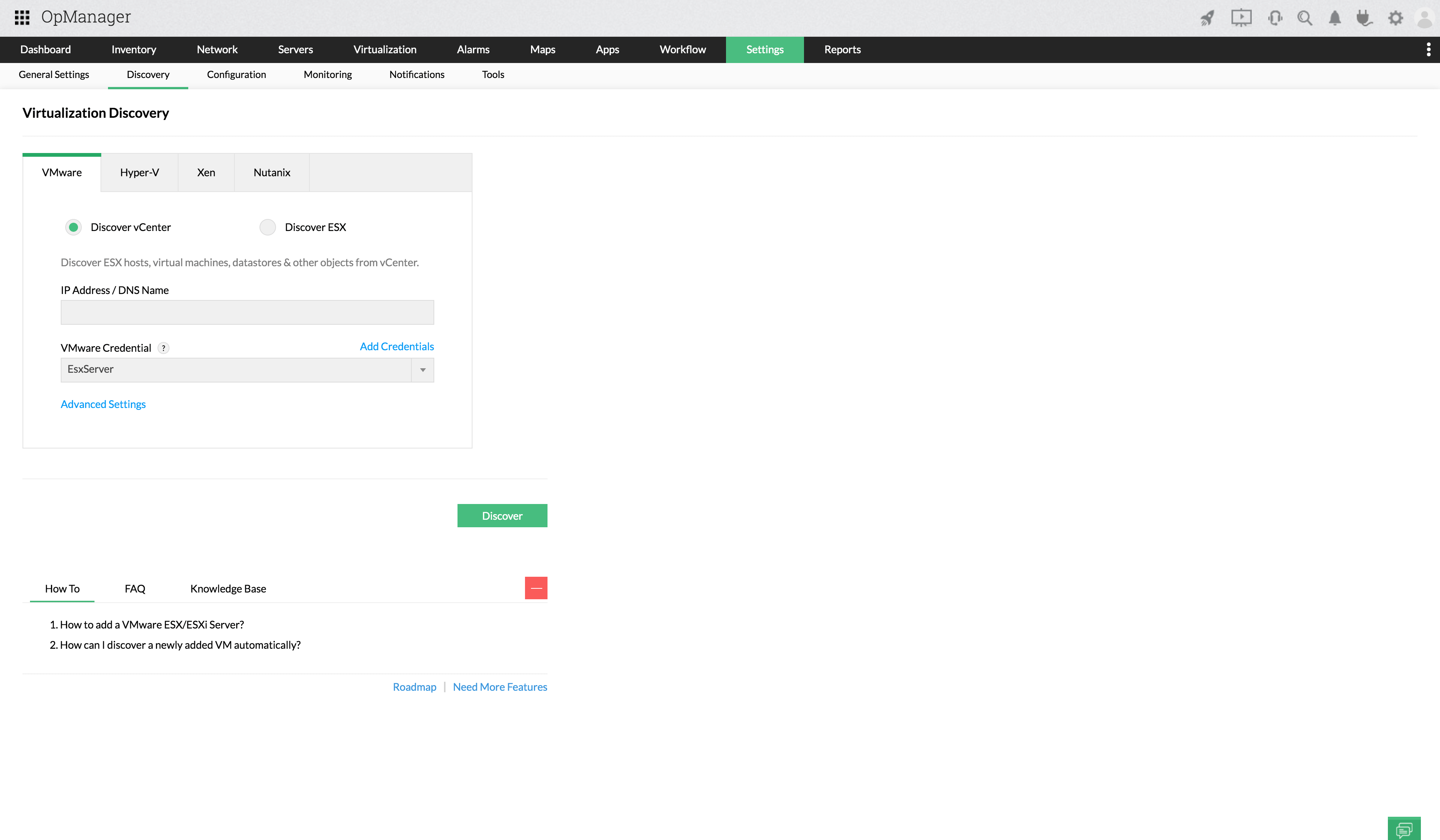Click the rocket get-started icon

1207,18
